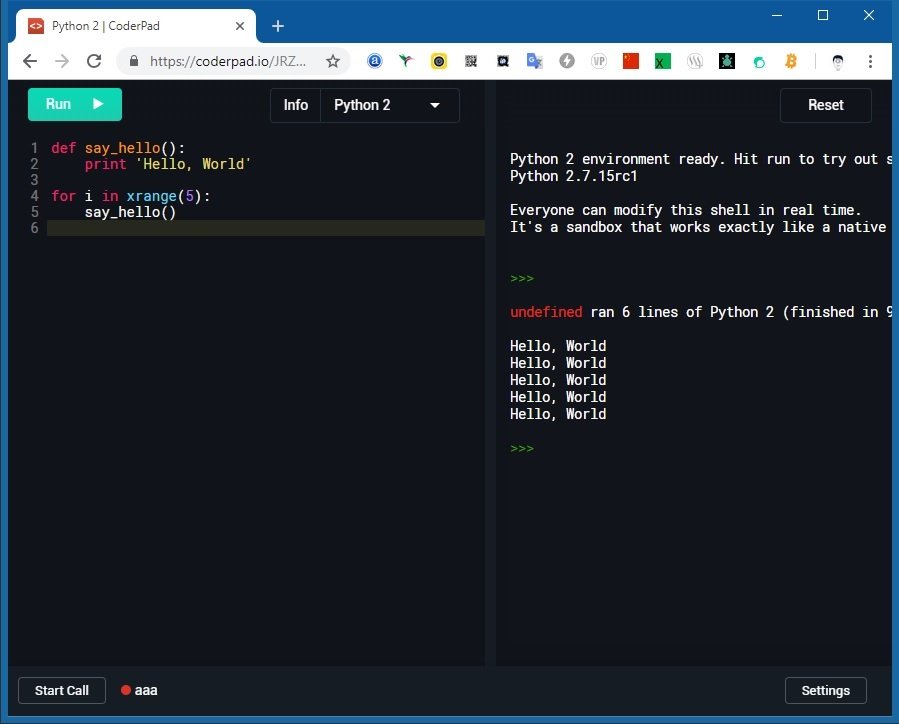The width and height of the screenshot is (899, 724).
Task: Click 'Python 2.7.15rc1' version text
Action: (x=573, y=176)
